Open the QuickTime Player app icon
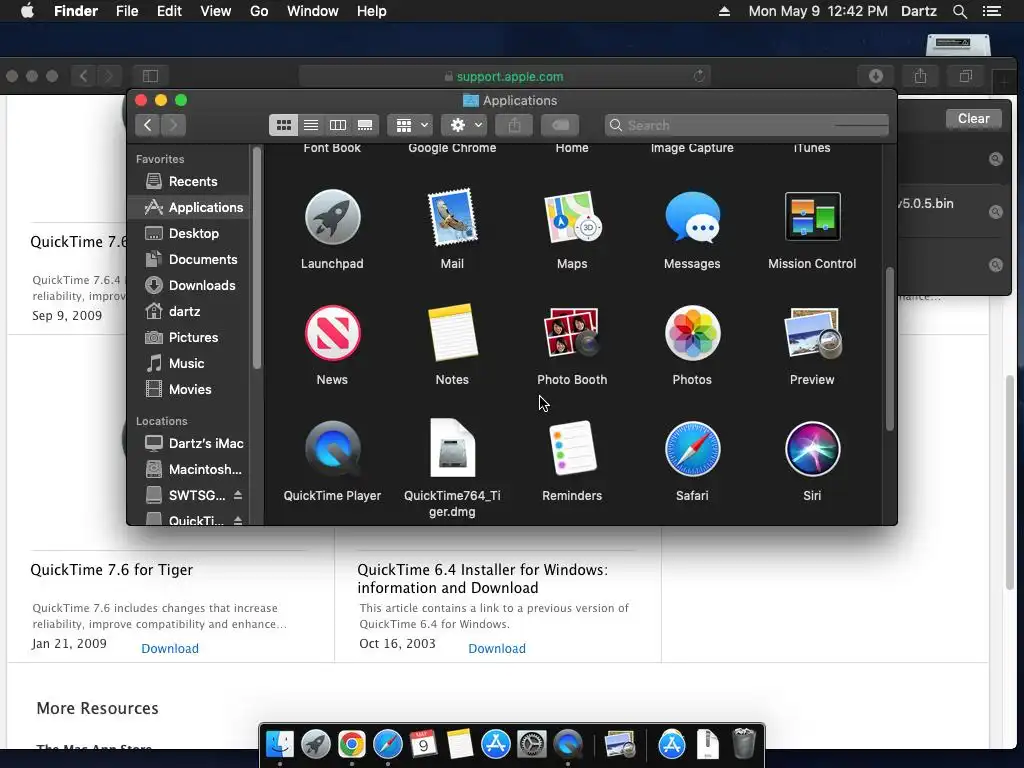This screenshot has width=1024, height=768. (x=332, y=449)
